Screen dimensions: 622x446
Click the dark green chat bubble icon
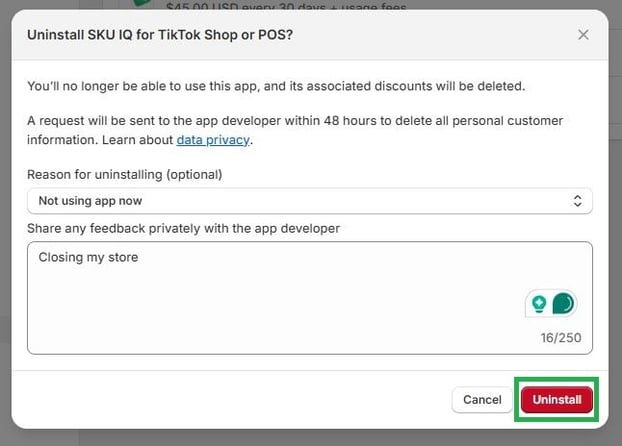tap(563, 304)
